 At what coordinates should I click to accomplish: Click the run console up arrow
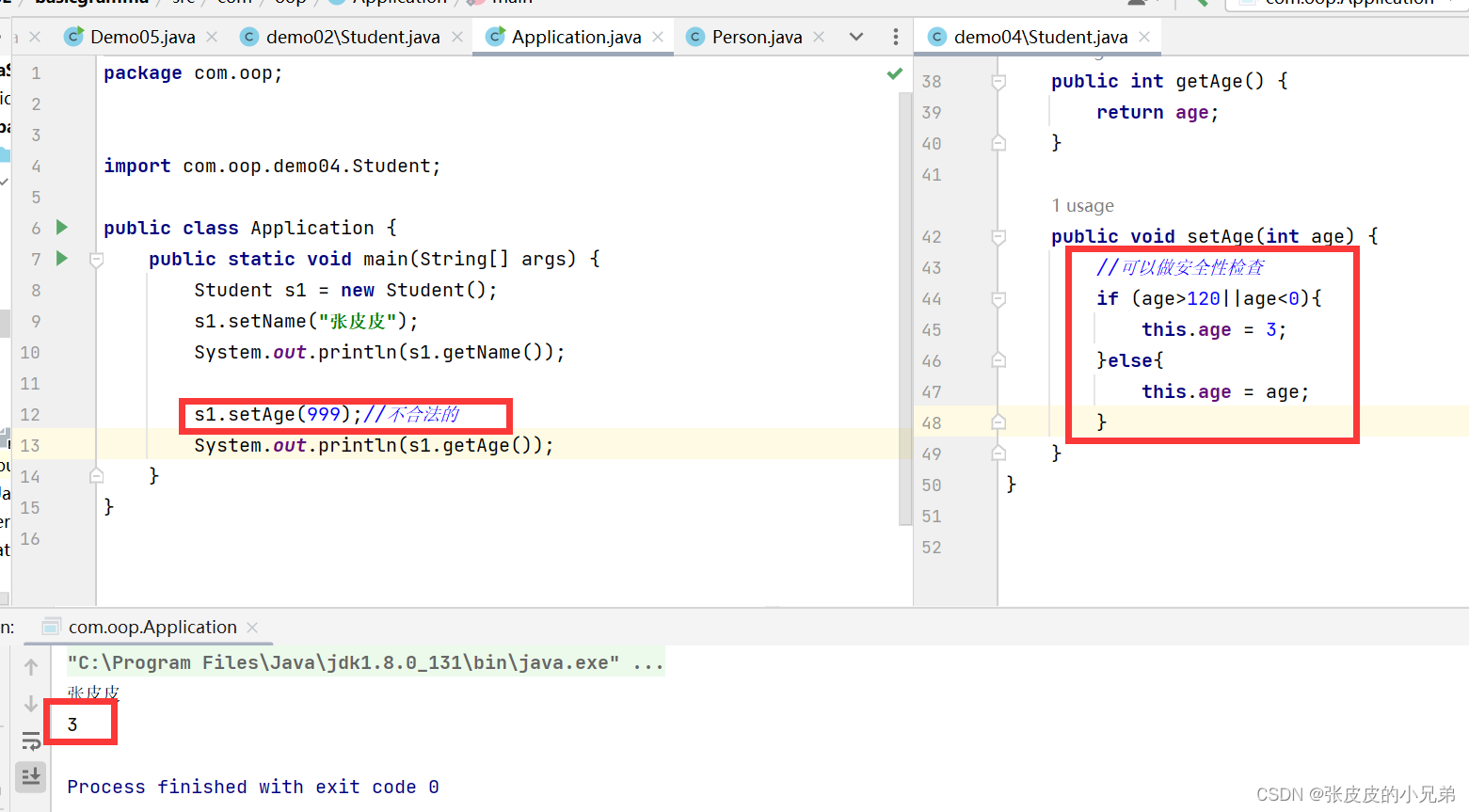point(31,667)
